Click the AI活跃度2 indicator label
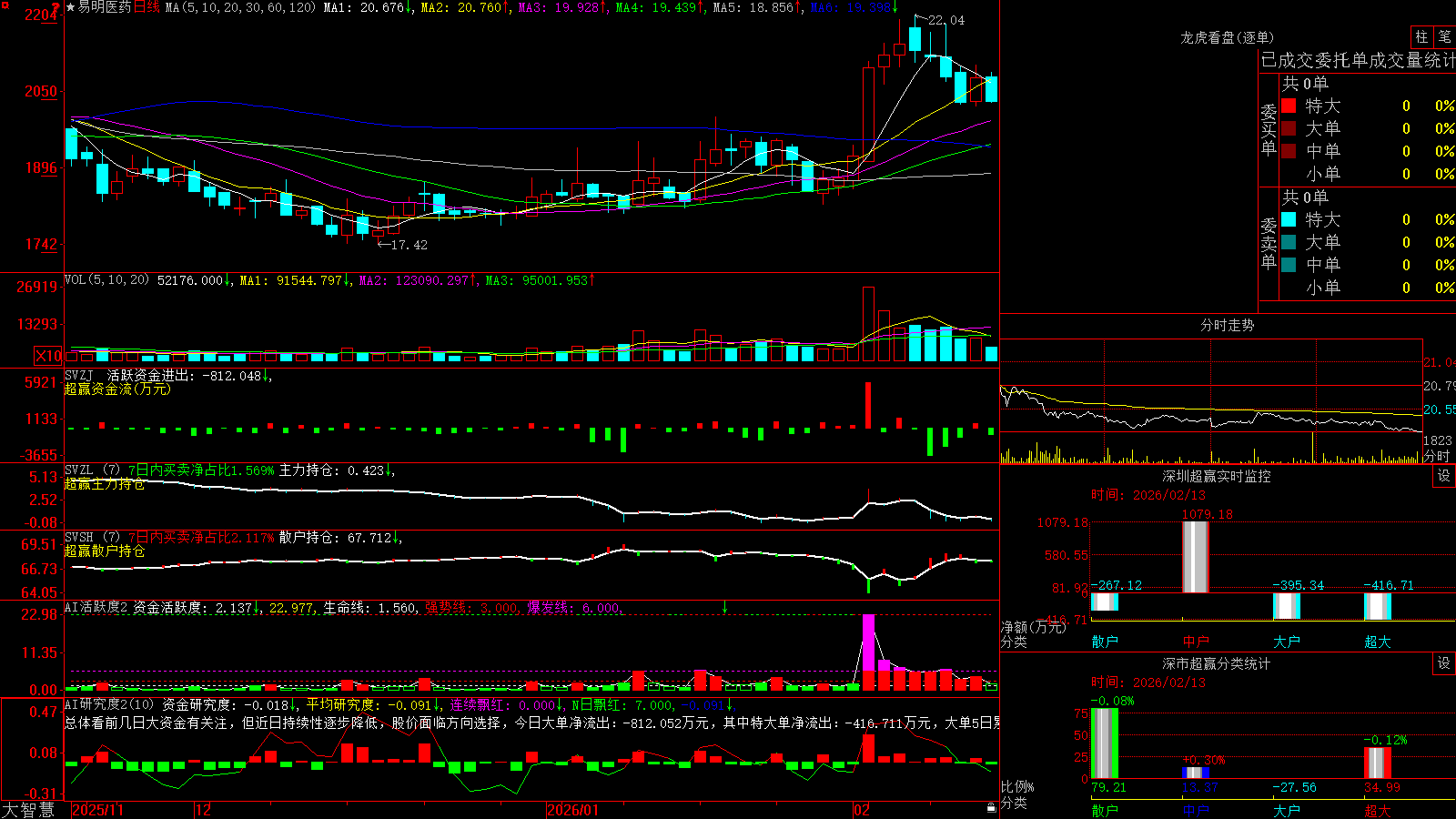The image size is (1456, 819). (x=96, y=608)
